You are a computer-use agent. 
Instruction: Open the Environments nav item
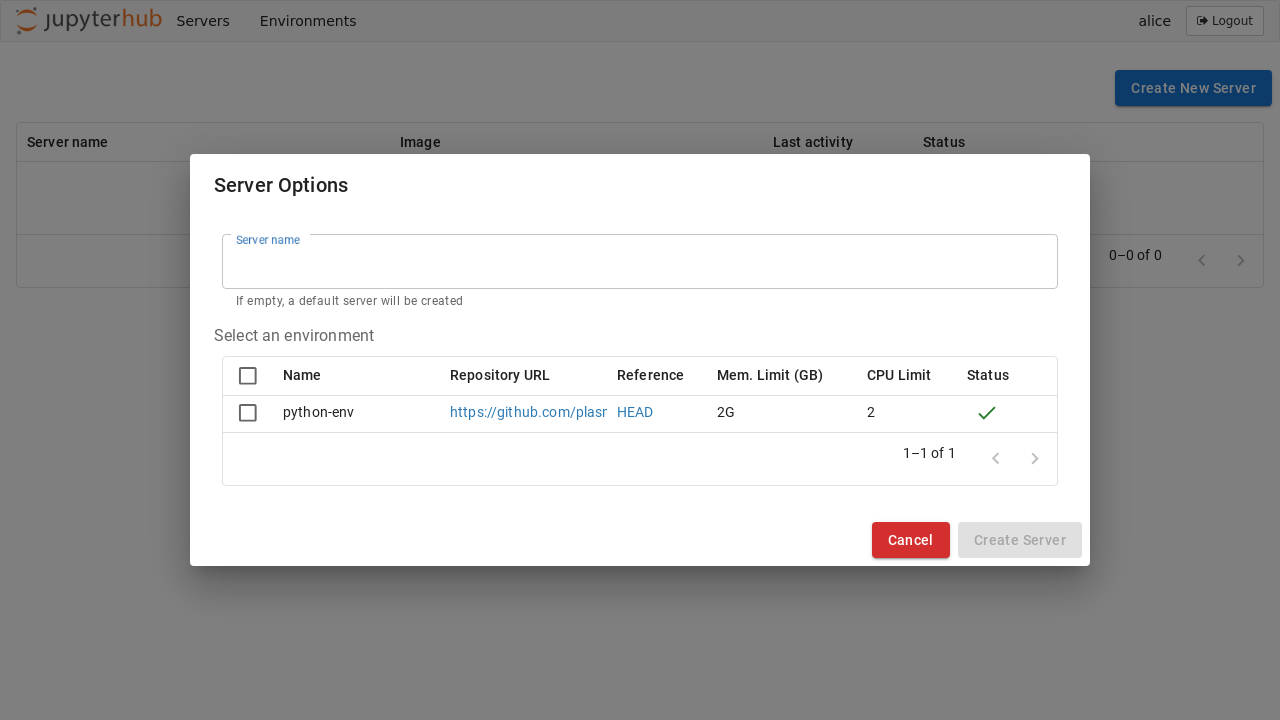pos(308,21)
